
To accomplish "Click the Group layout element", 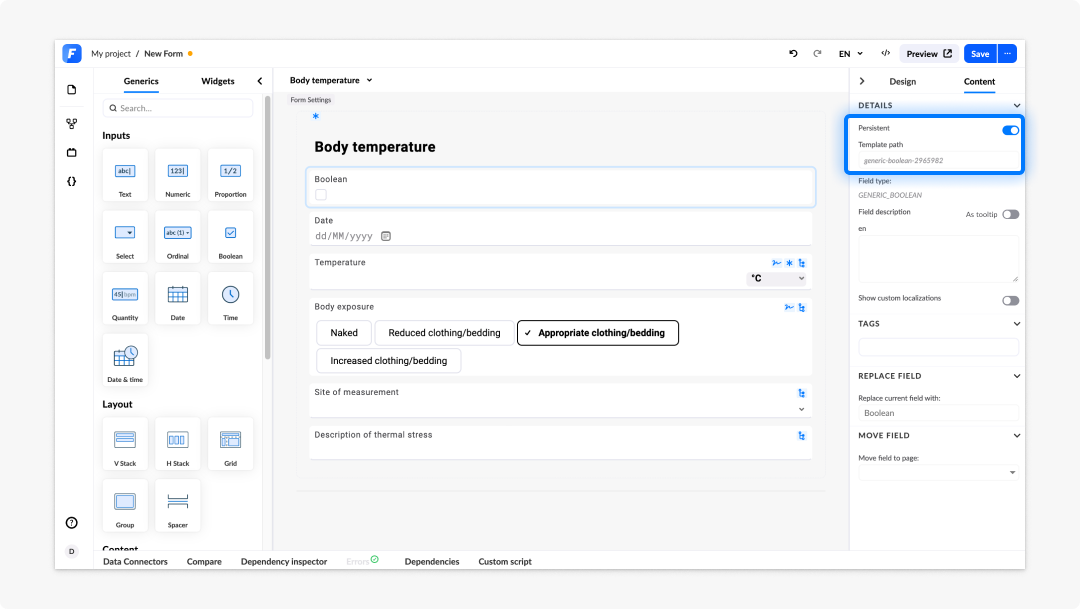I will pyautogui.click(x=125, y=506).
